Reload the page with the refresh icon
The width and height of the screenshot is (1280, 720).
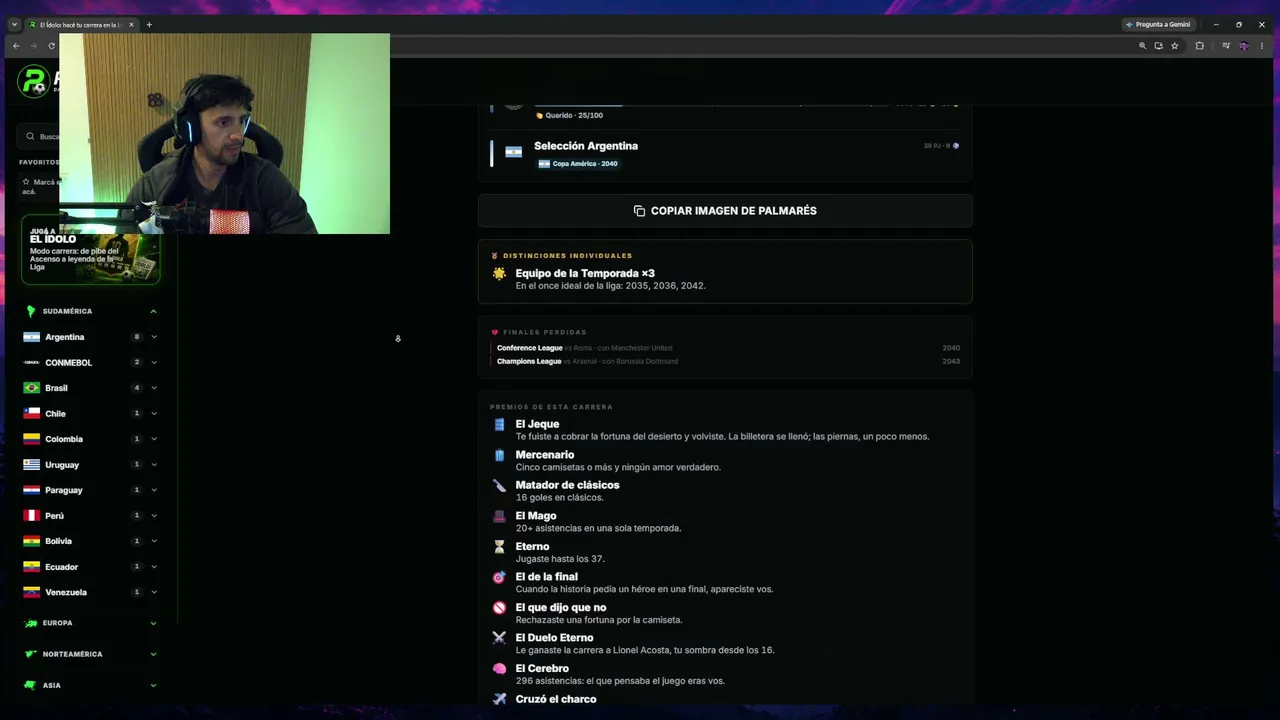(x=51, y=46)
